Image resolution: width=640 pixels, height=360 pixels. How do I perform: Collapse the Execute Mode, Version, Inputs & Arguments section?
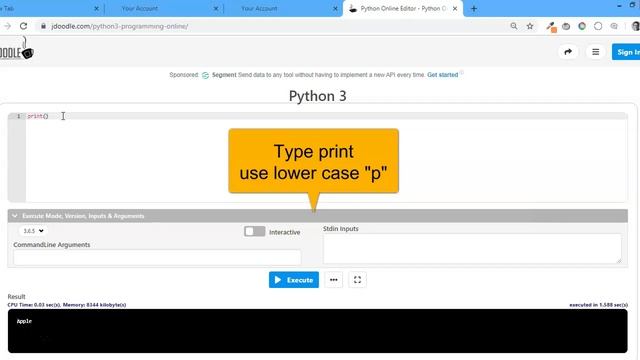click(15, 216)
